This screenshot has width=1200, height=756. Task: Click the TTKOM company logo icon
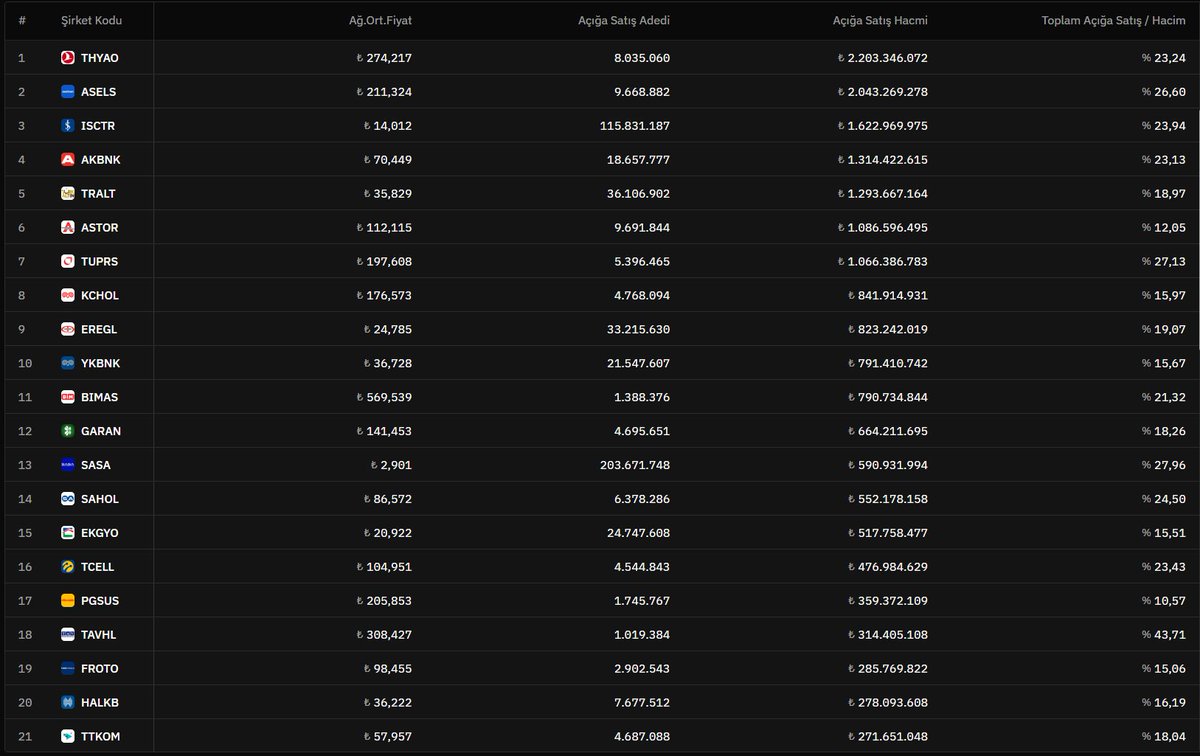pos(68,737)
